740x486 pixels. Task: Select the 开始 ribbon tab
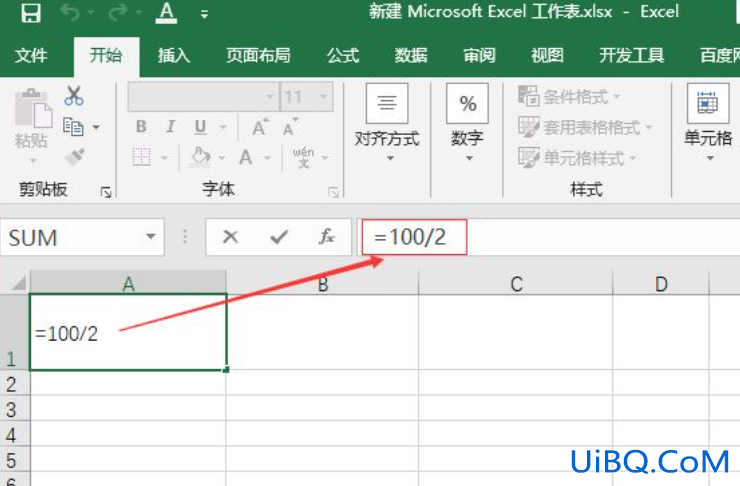point(107,56)
